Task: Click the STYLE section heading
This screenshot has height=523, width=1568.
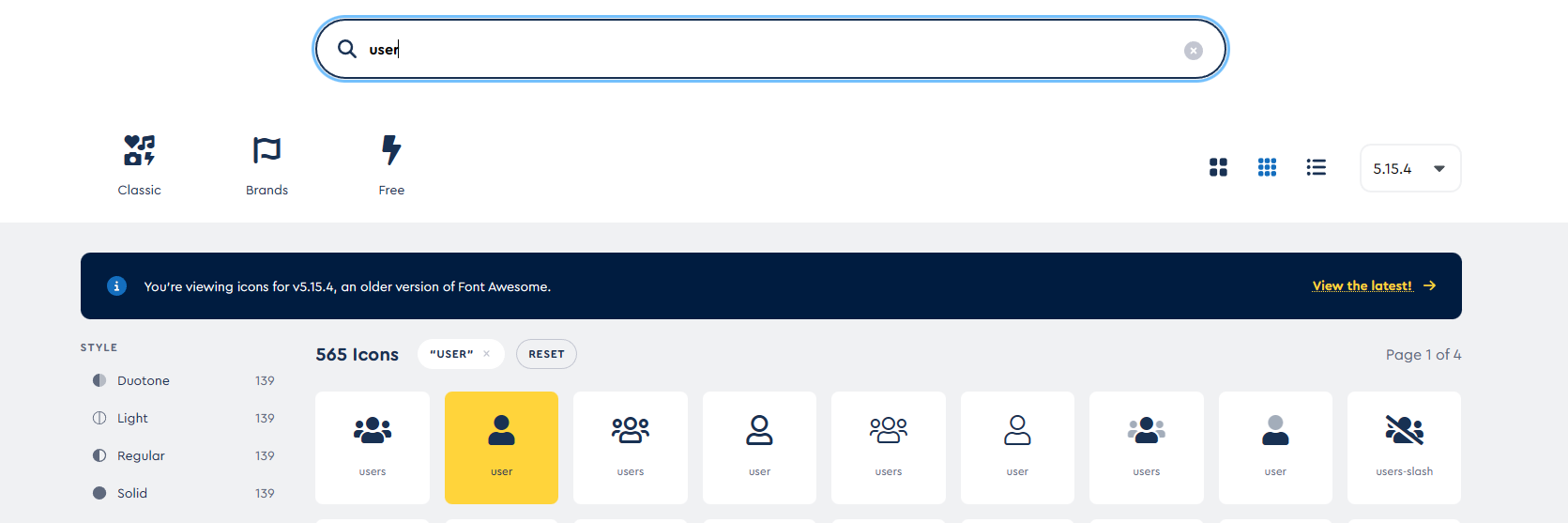Action: tap(99, 347)
